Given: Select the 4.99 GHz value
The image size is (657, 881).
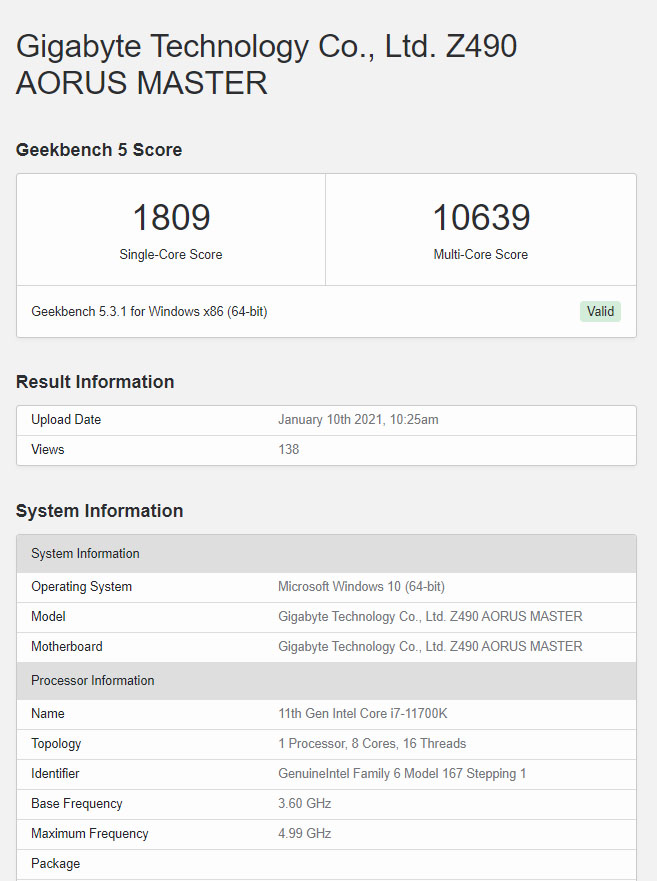Looking at the screenshot, I should tap(305, 833).
